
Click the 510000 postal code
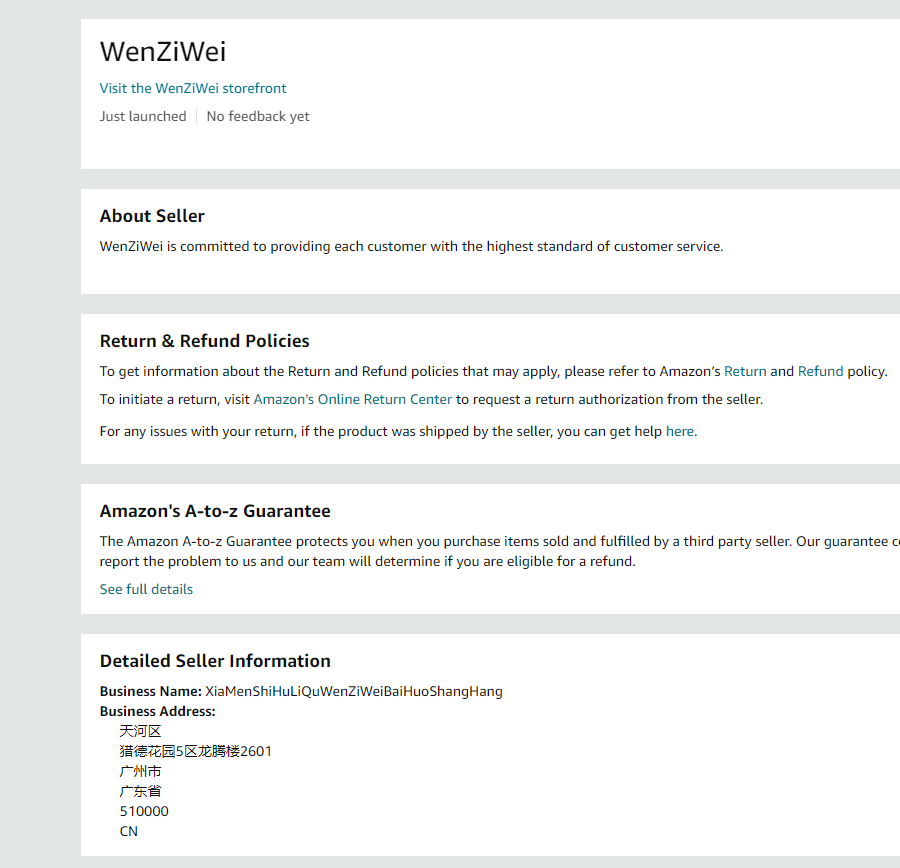[x=144, y=811]
